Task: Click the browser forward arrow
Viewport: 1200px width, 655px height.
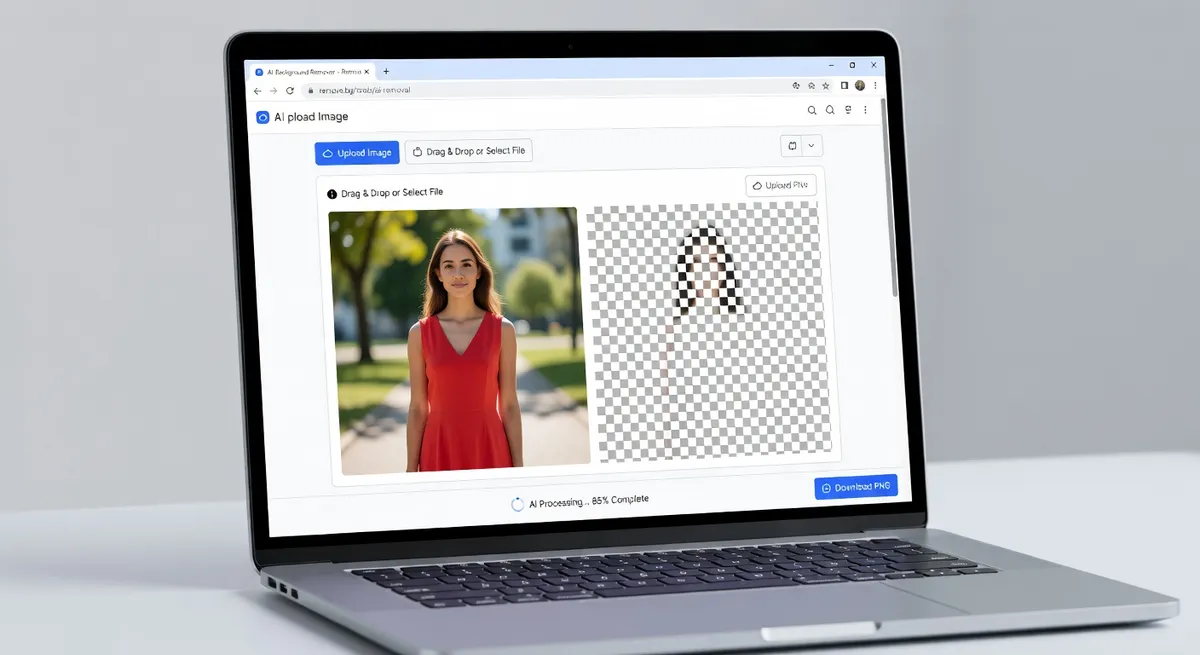Action: [273, 90]
